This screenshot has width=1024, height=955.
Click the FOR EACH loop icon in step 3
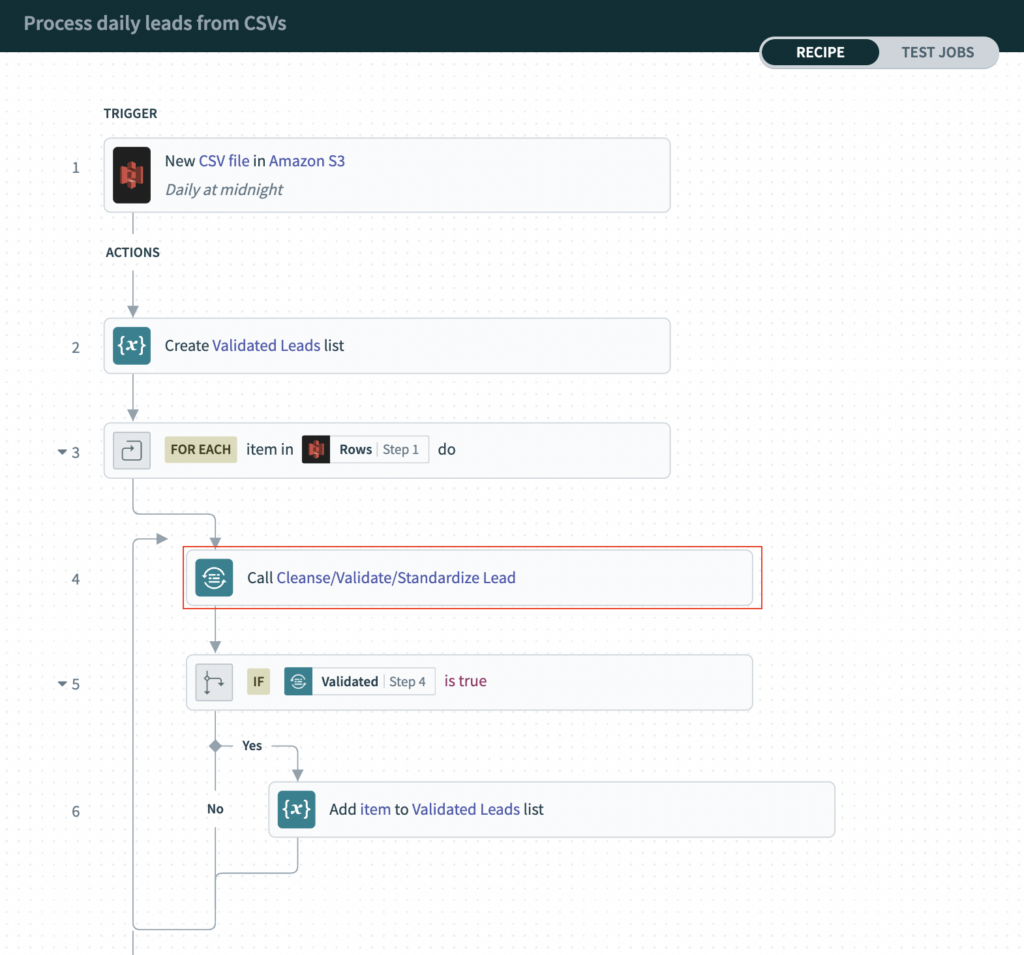click(129, 450)
